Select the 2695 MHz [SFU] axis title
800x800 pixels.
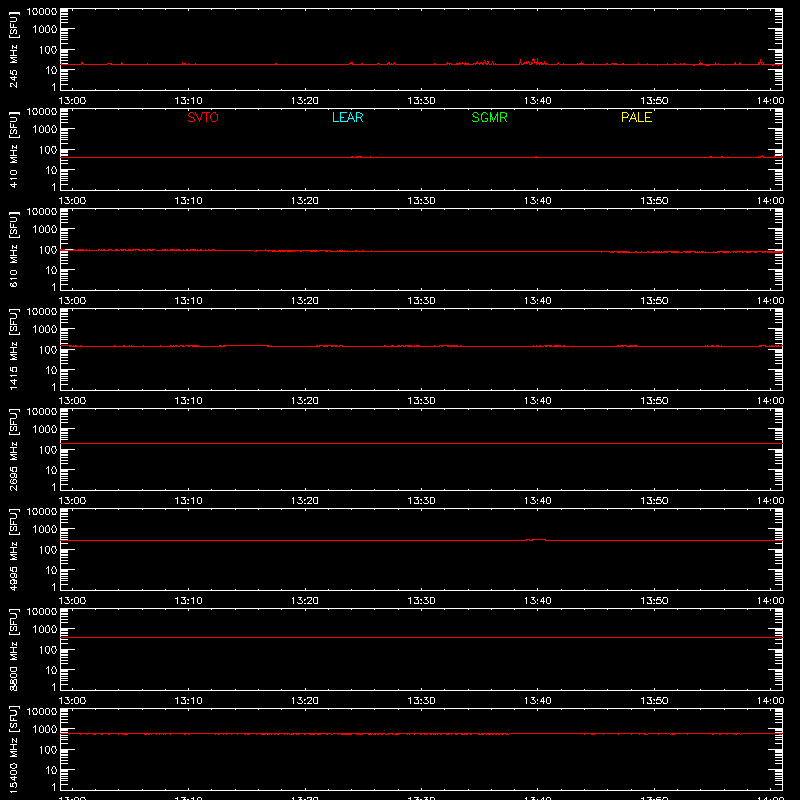tap(13, 450)
